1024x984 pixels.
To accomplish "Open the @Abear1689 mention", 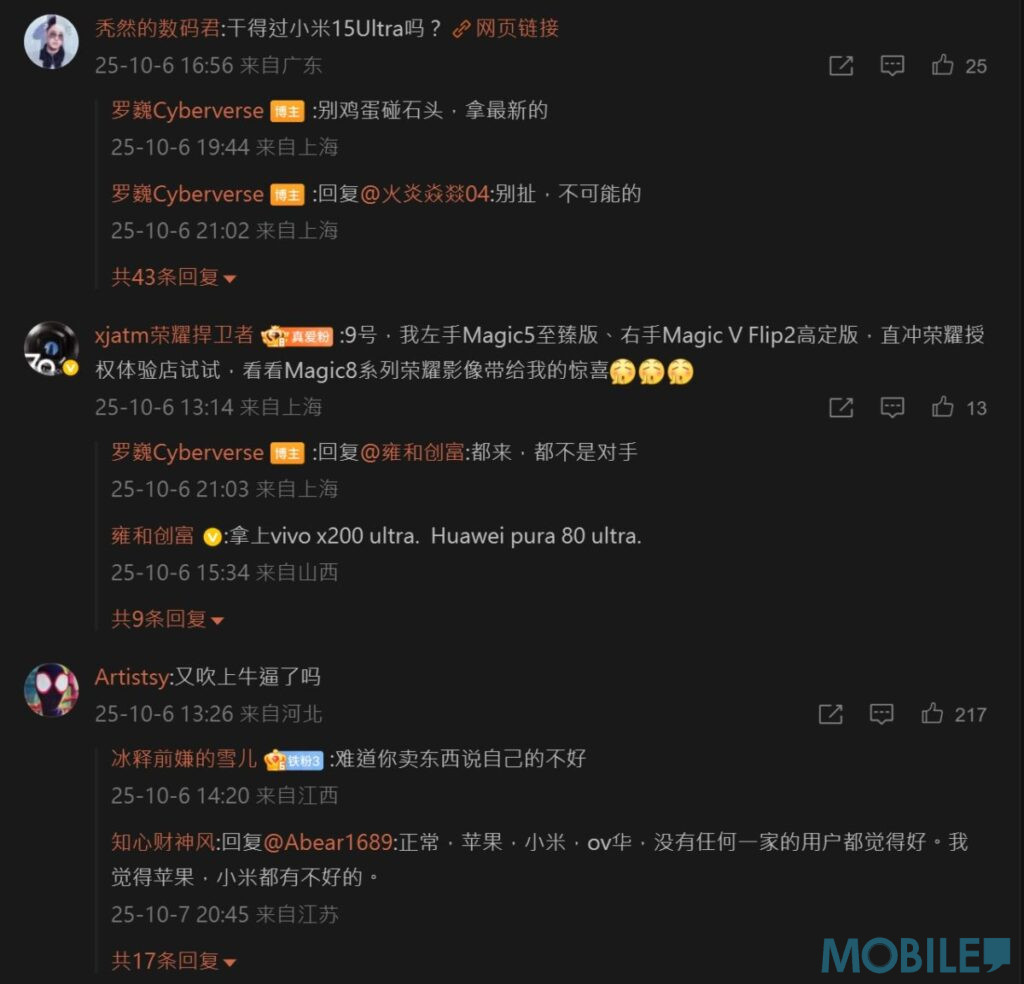I will point(328,842).
